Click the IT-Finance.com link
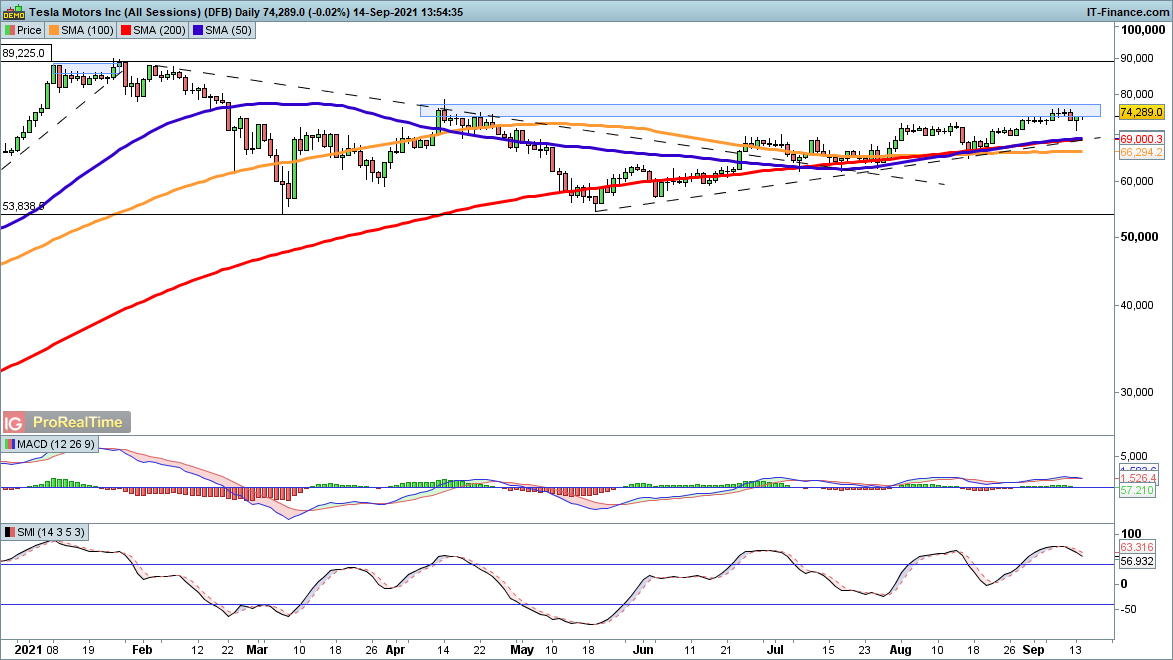 click(1127, 12)
